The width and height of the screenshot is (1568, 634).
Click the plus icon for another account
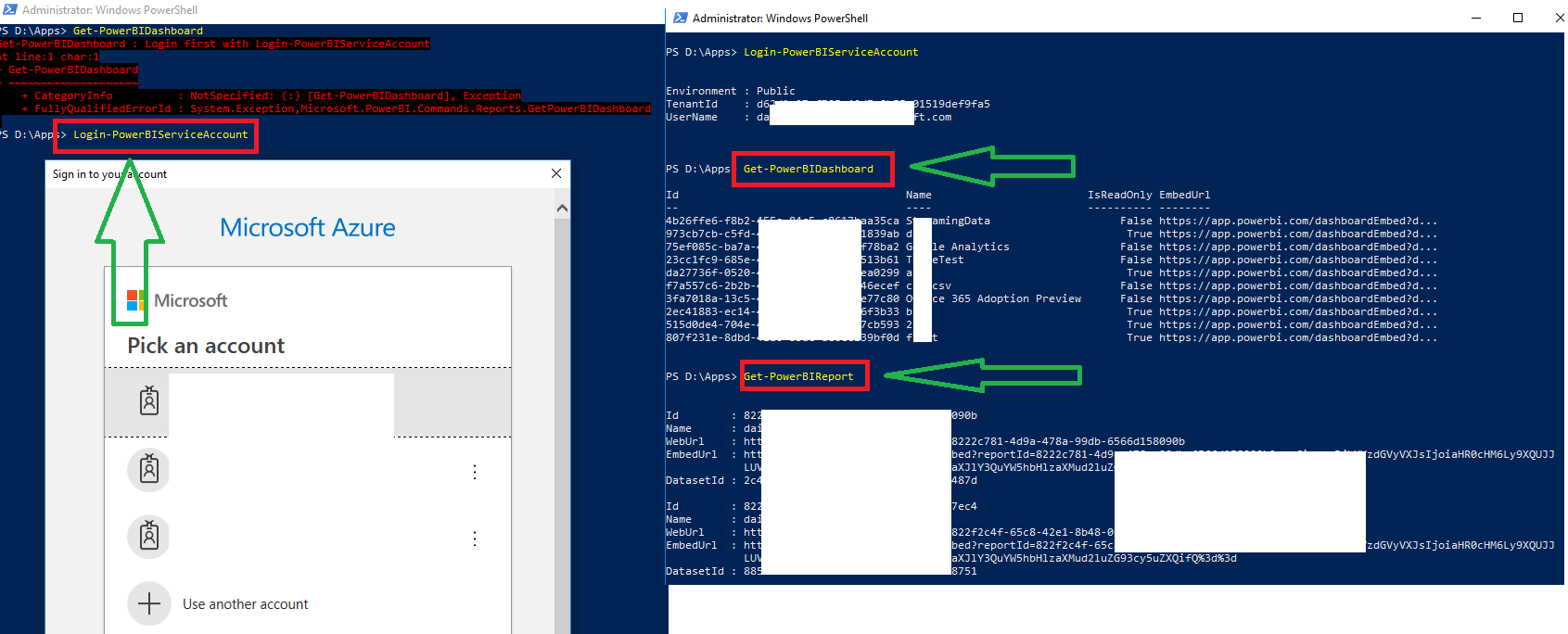click(149, 603)
